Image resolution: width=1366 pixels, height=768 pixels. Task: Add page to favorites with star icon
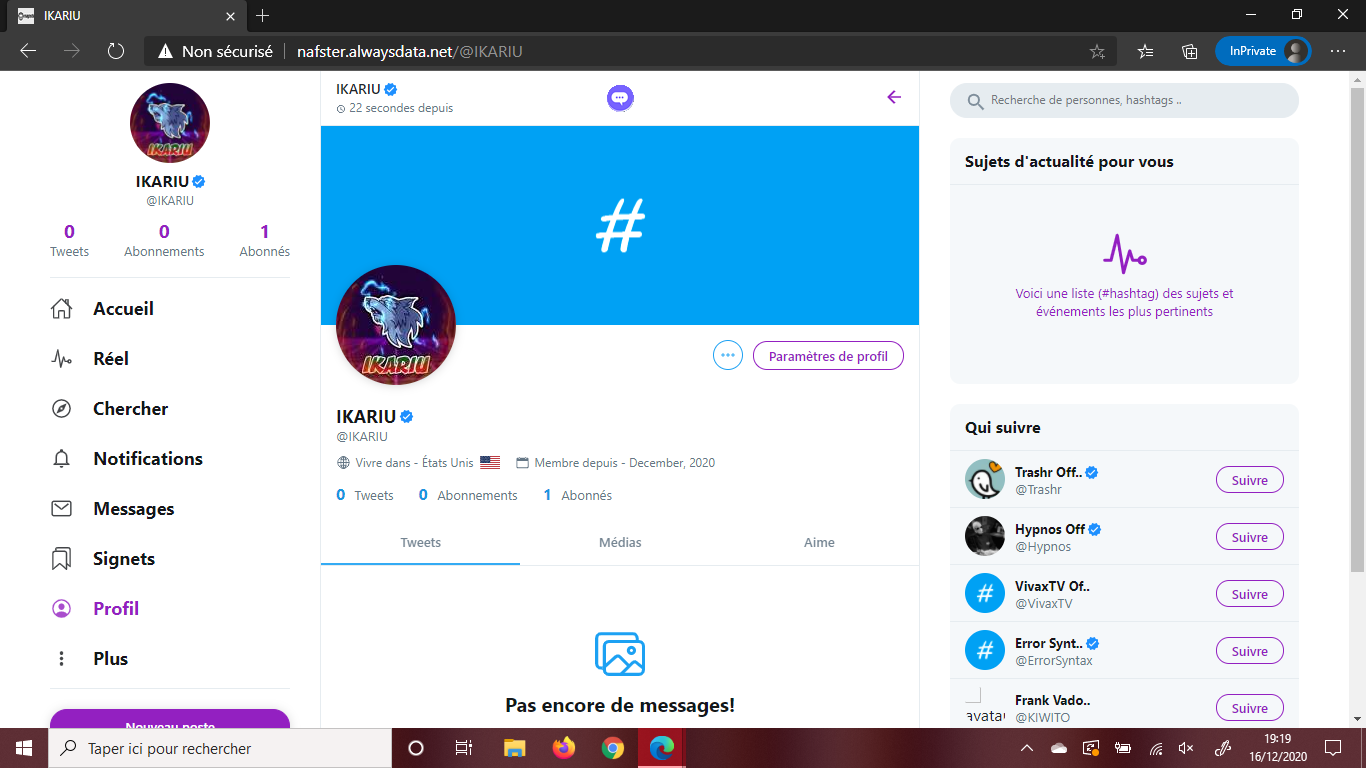pos(1097,51)
